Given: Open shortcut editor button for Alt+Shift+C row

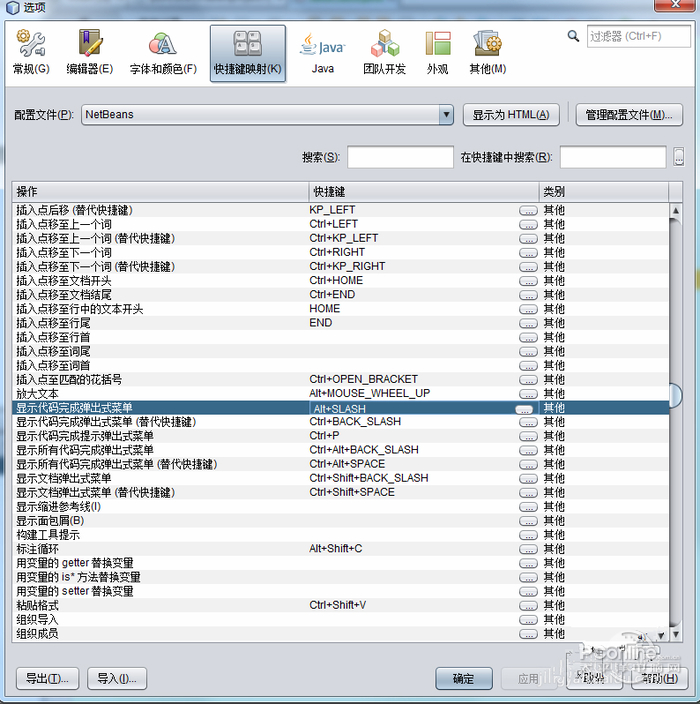Looking at the screenshot, I should (528, 549).
